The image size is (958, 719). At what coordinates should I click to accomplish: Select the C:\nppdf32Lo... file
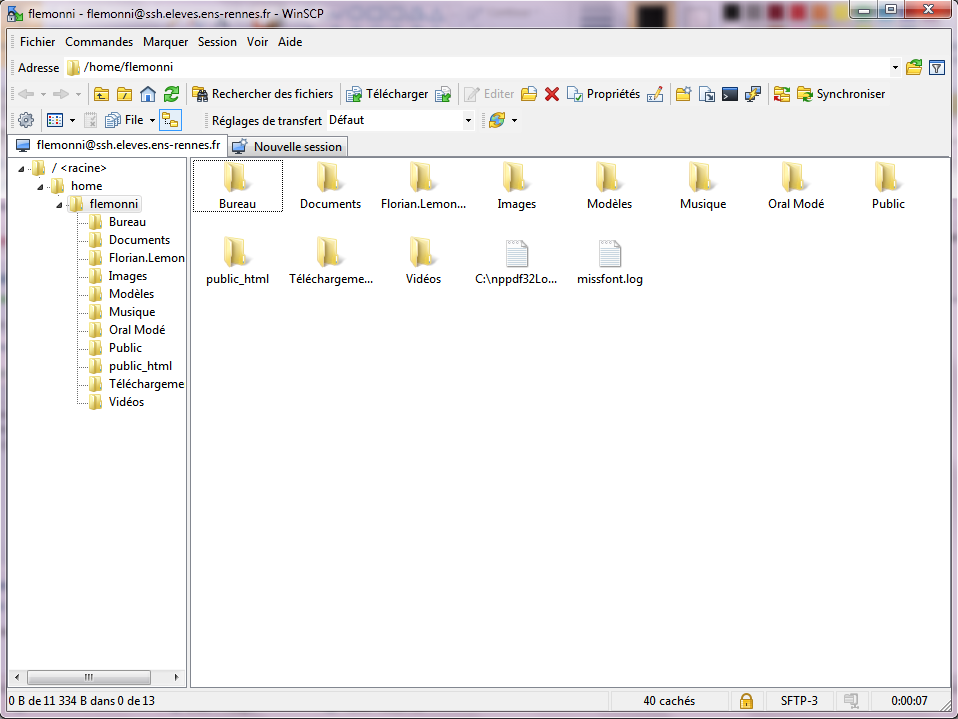pyautogui.click(x=516, y=263)
